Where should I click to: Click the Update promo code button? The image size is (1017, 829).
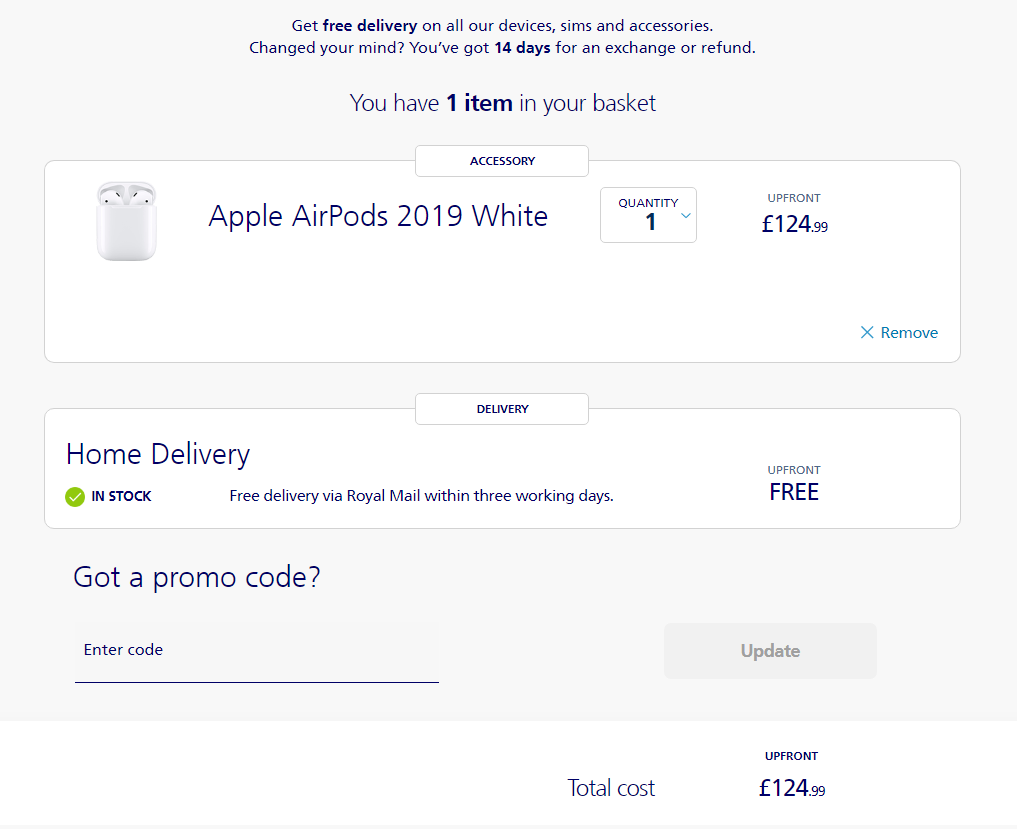pos(770,651)
